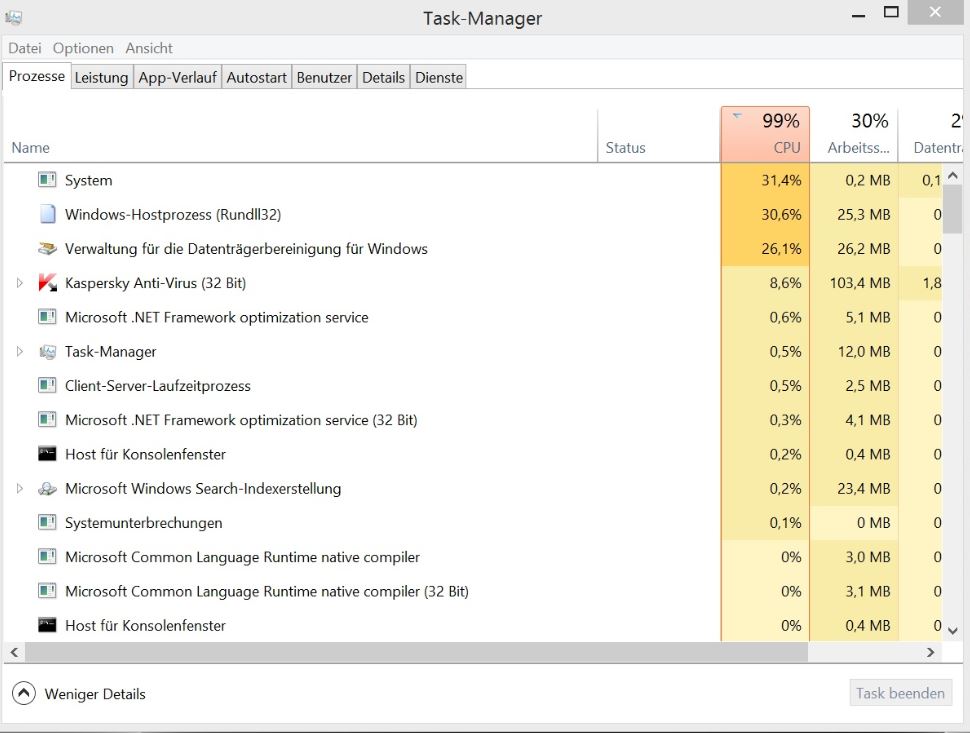970x733 pixels.
Task: Switch to the Autostart tab
Action: coord(256,77)
